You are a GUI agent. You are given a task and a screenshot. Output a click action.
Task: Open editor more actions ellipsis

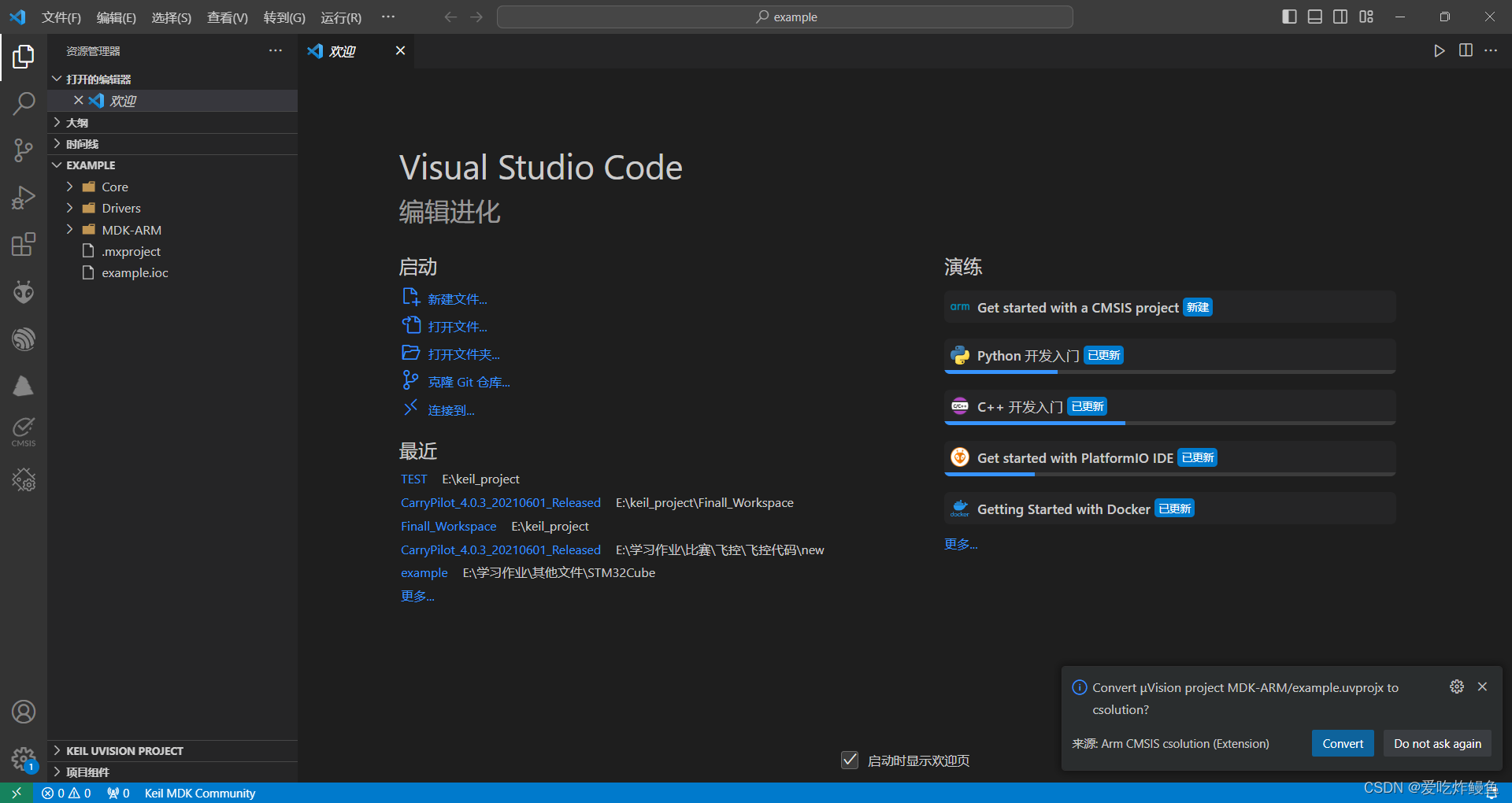[x=1491, y=50]
